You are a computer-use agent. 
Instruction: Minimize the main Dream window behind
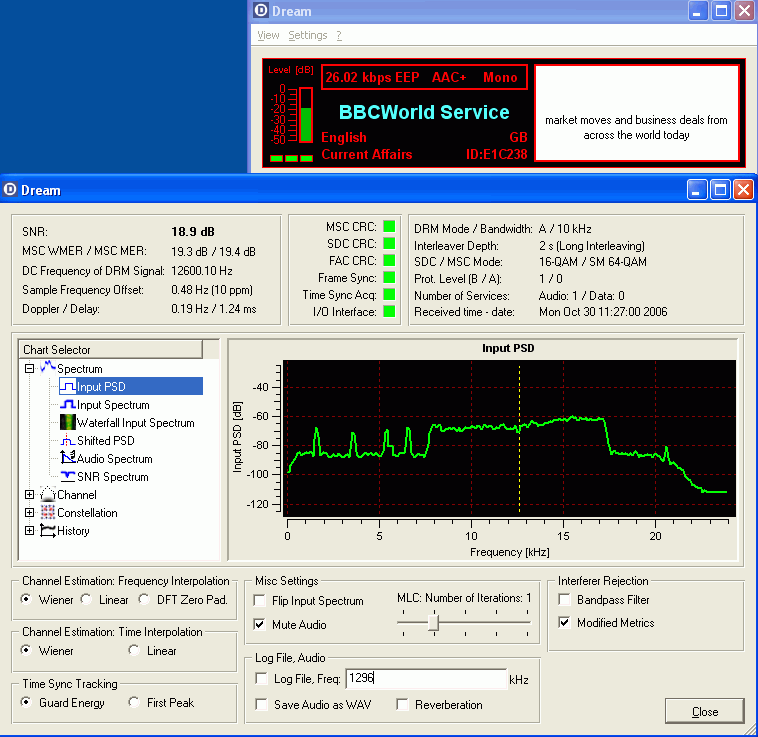coord(697,11)
